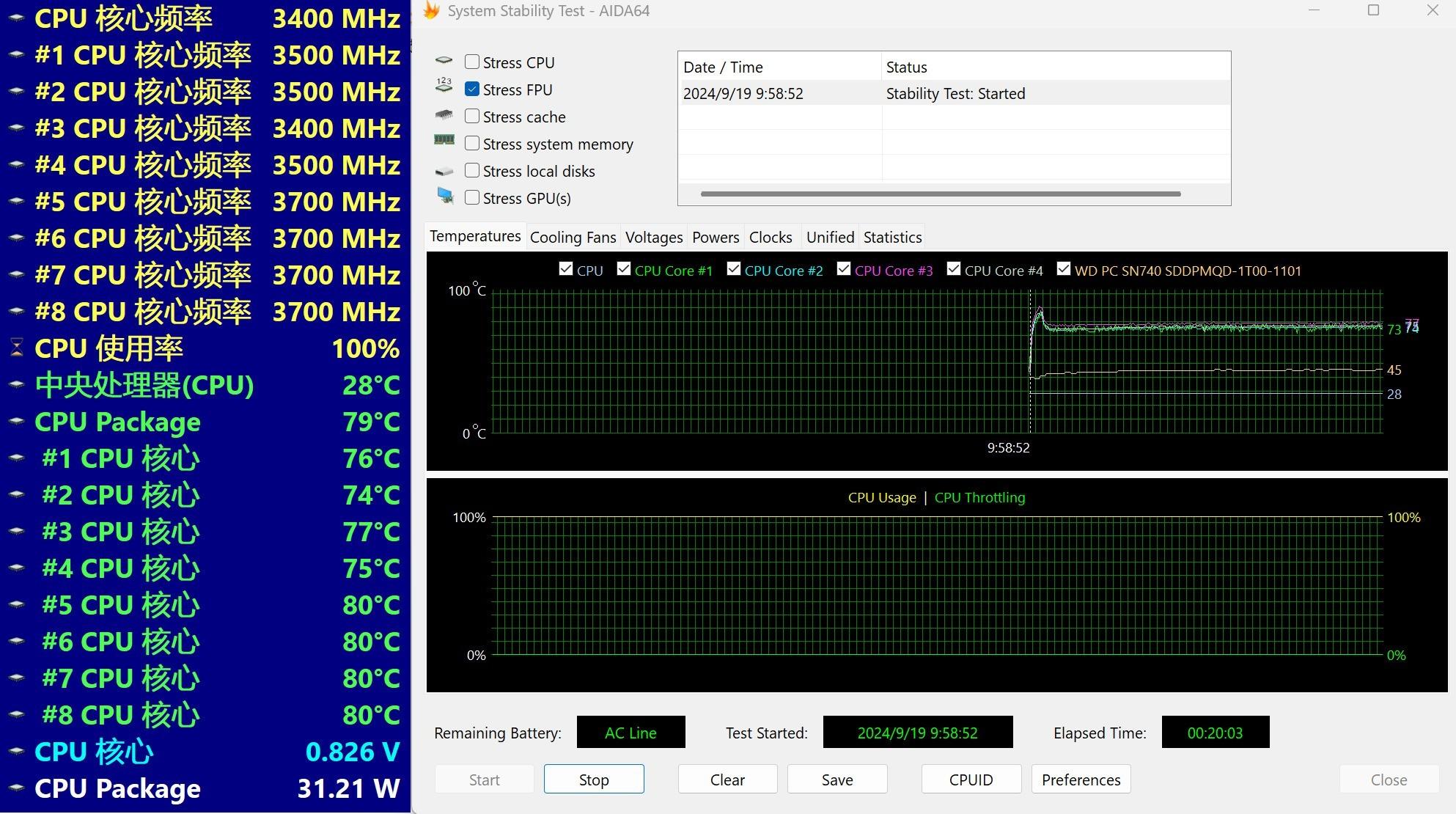Switch to the Voltages tab
The width and height of the screenshot is (1456, 814).
point(653,238)
